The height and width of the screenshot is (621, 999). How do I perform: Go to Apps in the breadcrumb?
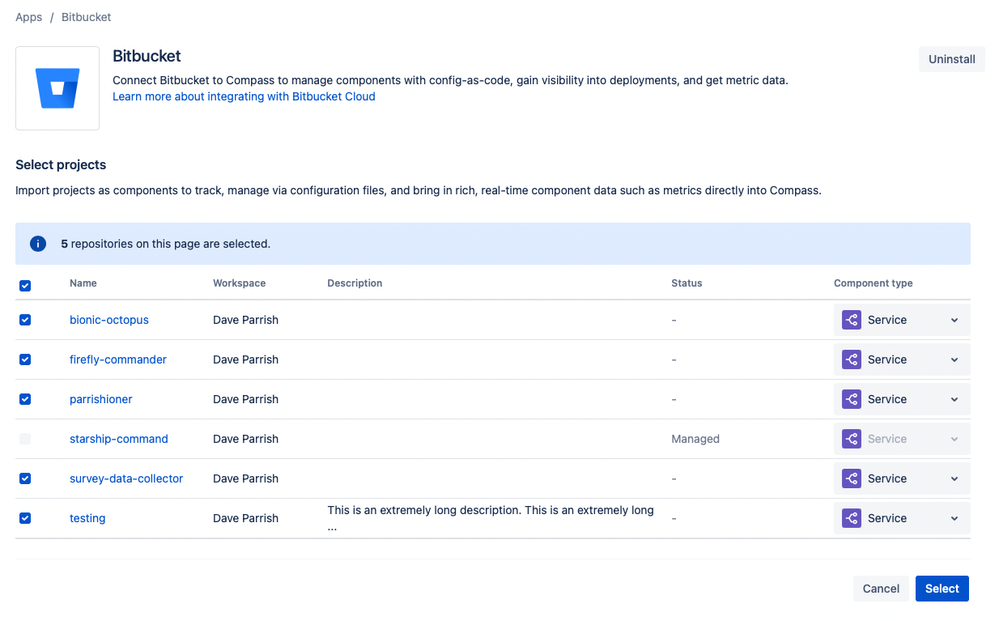[29, 17]
